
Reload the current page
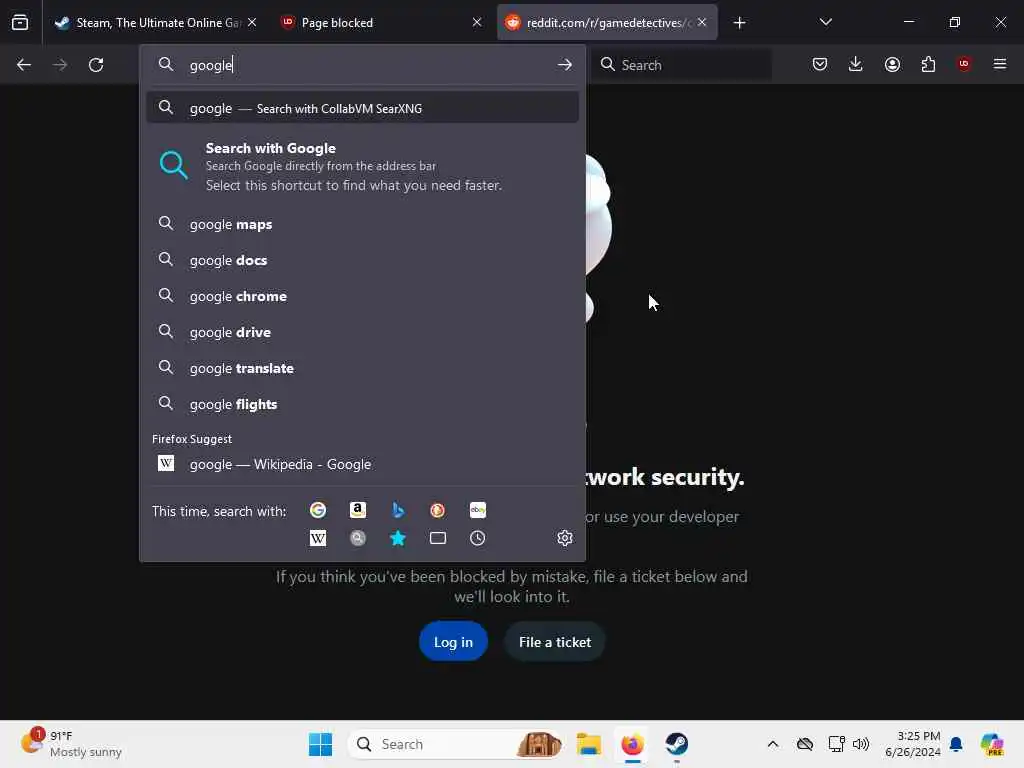[96, 65]
